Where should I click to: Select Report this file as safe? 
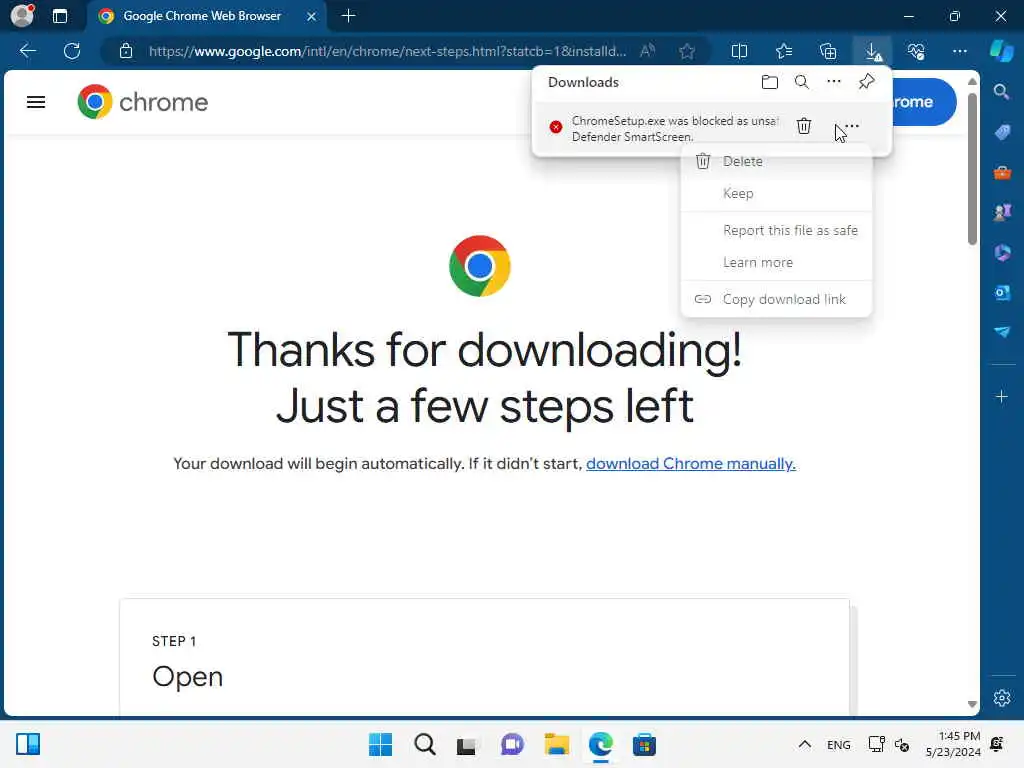776,230
